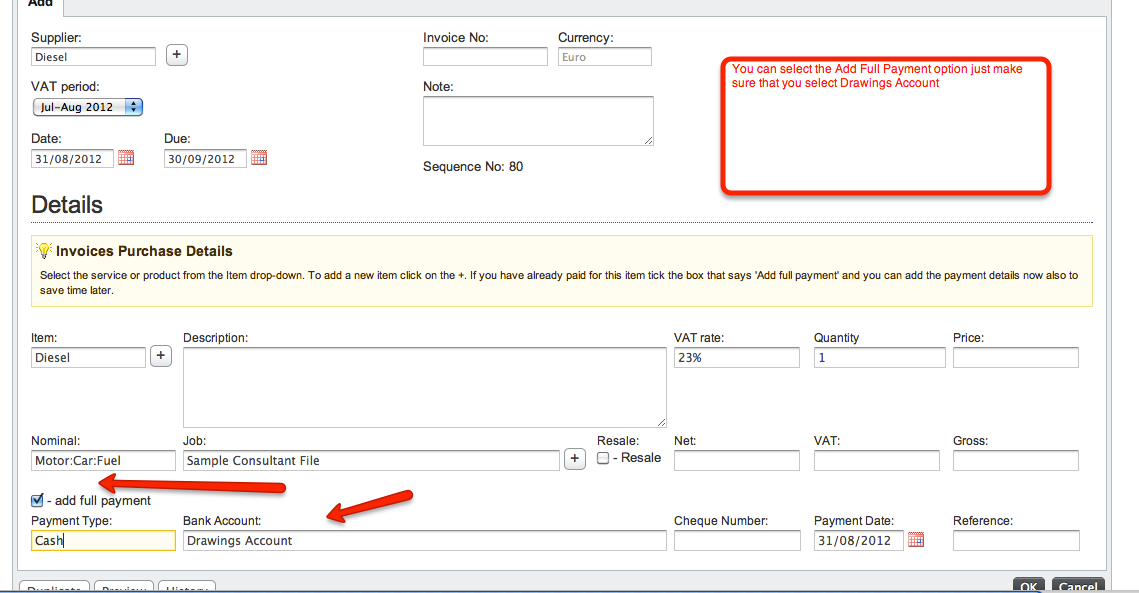This screenshot has height=593, width=1139.
Task: Click the plus button next to Job
Action: click(574, 459)
